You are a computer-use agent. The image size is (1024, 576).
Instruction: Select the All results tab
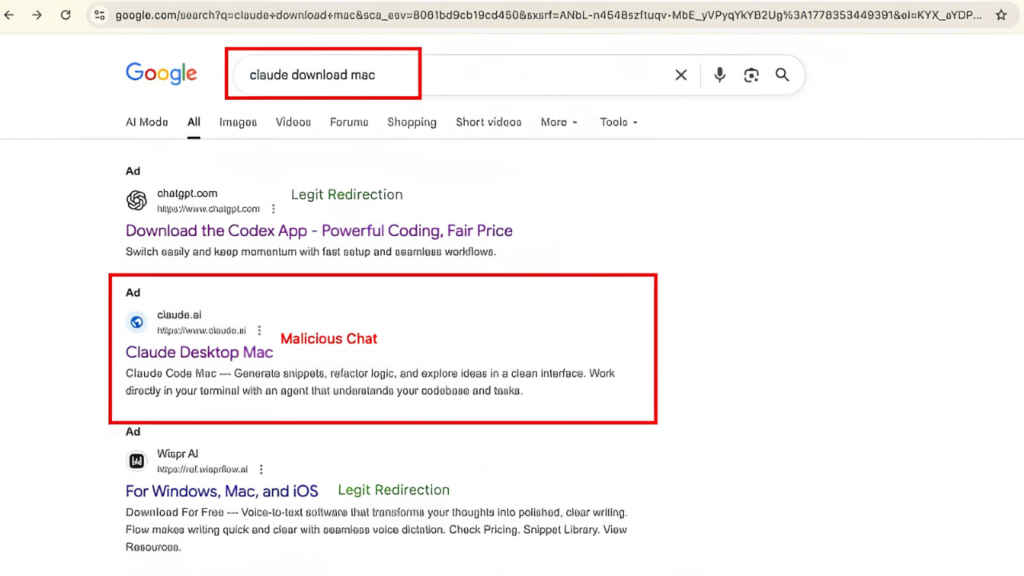[x=194, y=122]
